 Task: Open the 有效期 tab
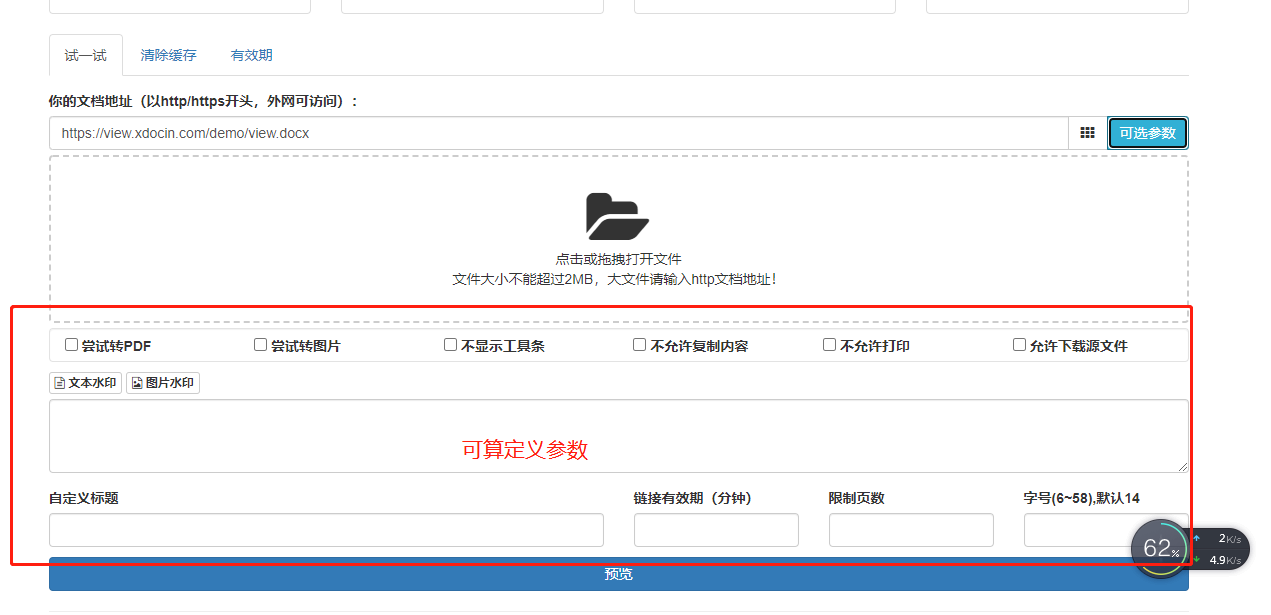251,56
